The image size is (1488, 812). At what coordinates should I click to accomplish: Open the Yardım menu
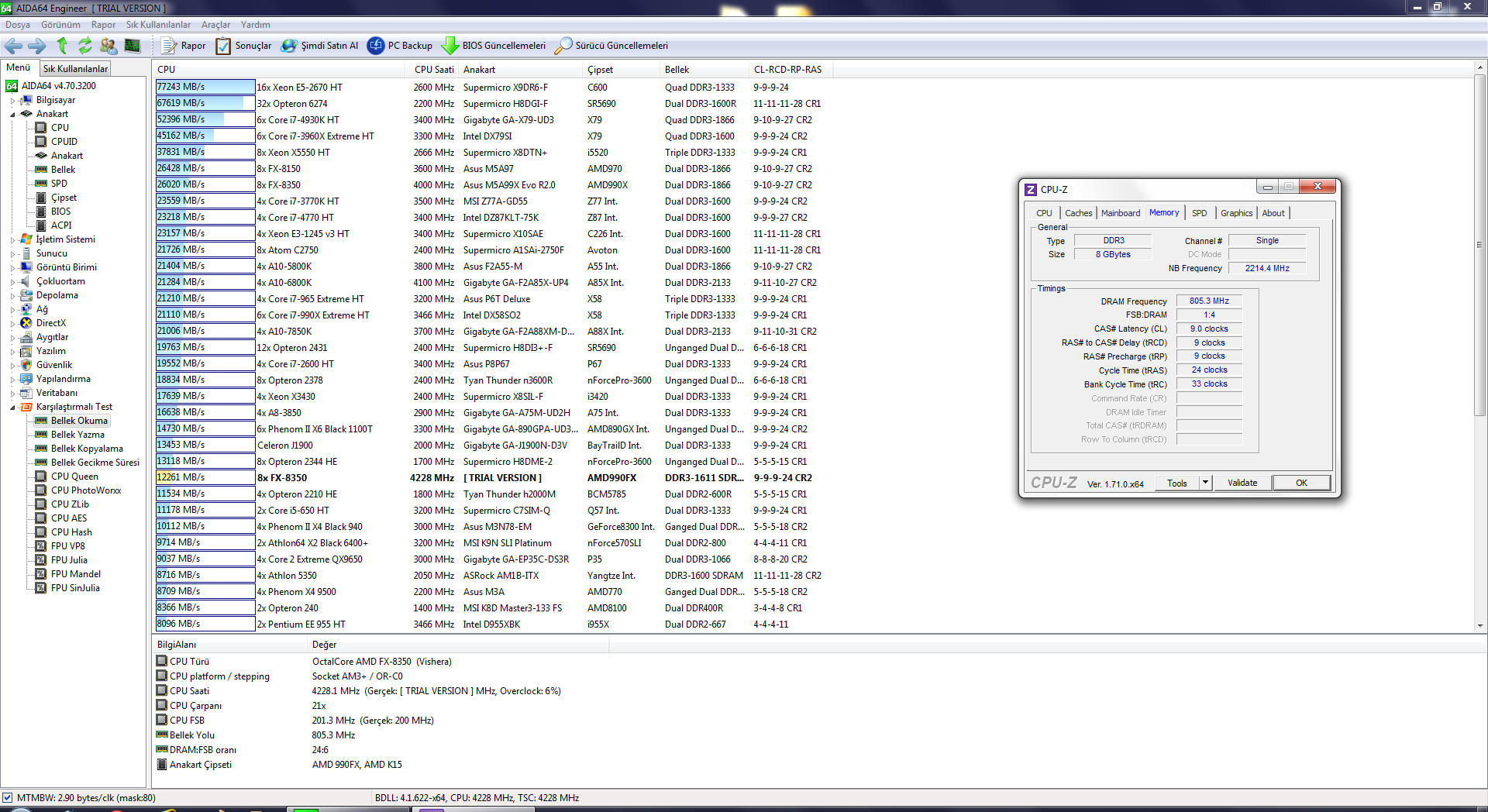point(256,25)
